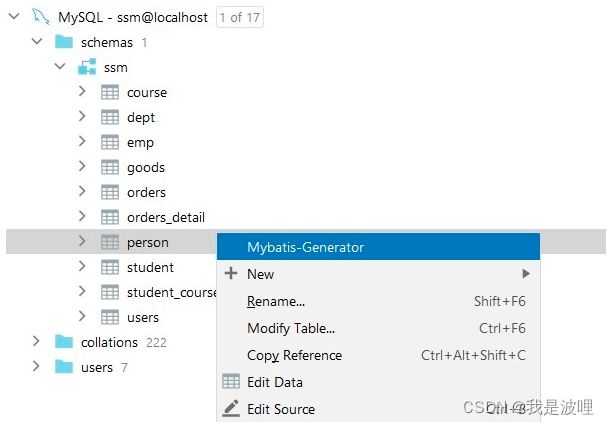Expand the goods table node
Screen dimensions: 609x425
pos(82,166)
